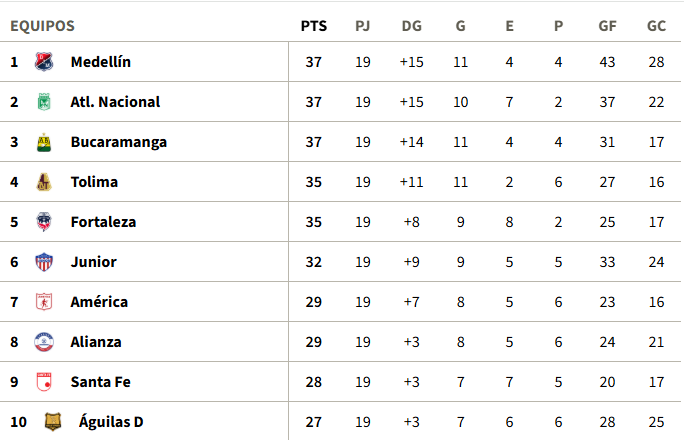Click the Tolima team crest icon
This screenshot has width=684, height=440.
click(44, 182)
